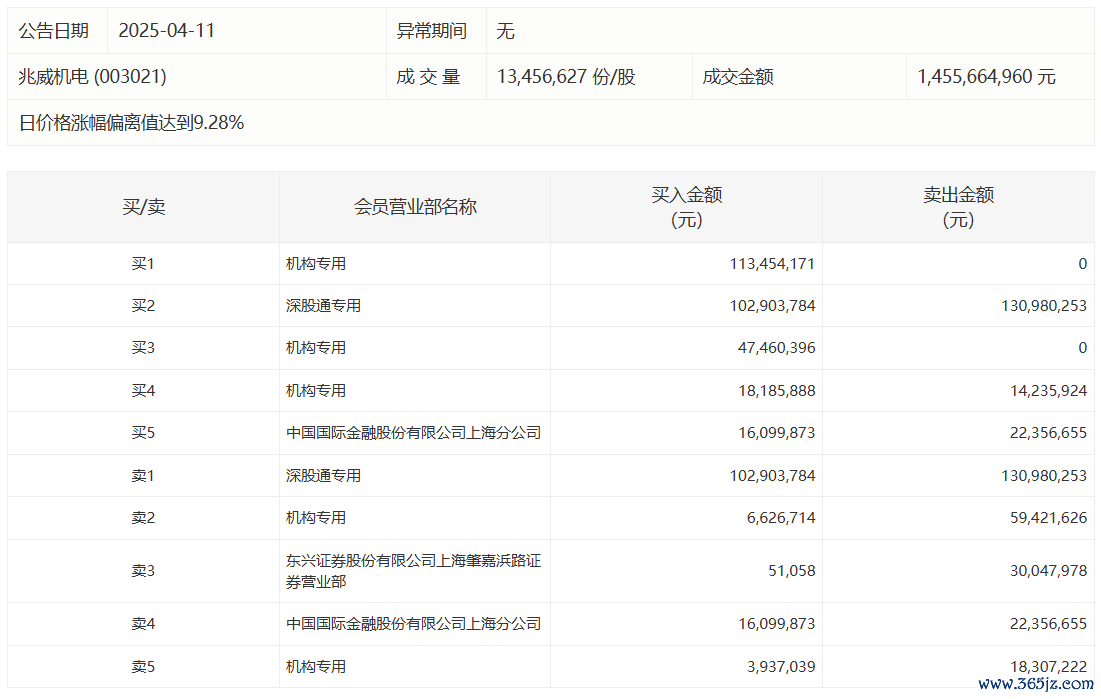Select buy amount 113,454,171
Viewport: 1101px width, 699px height.
point(772,263)
